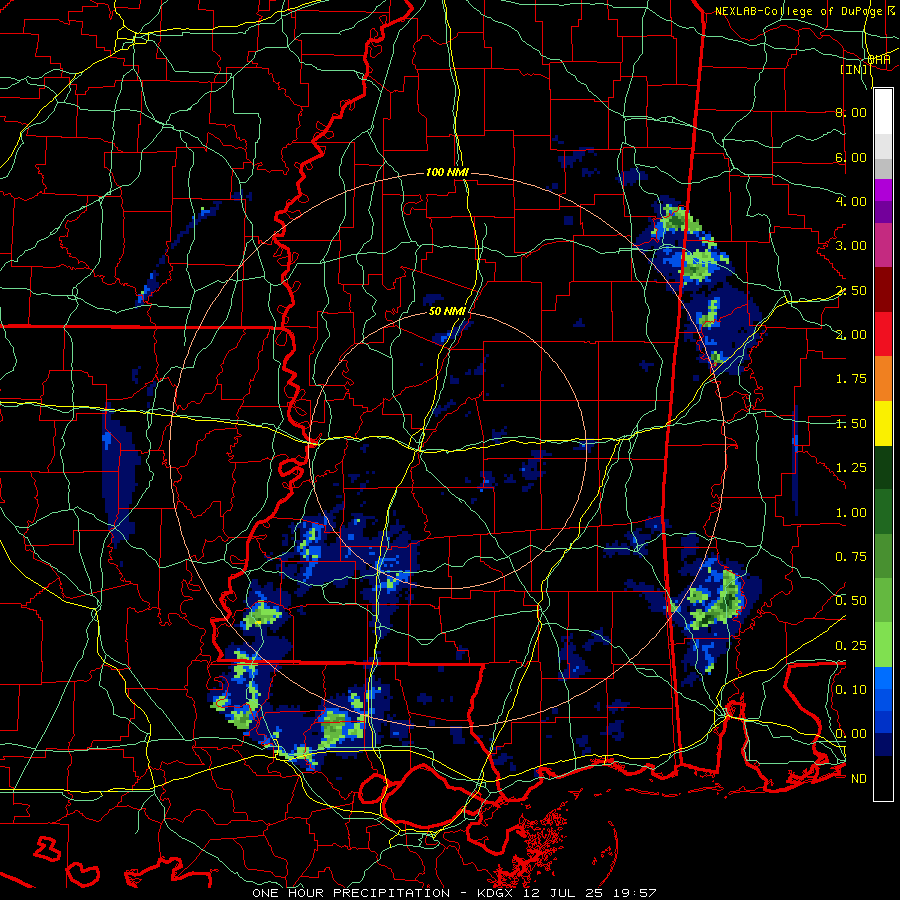Click the 0.10 legend value
Image resolution: width=900 pixels, height=900 pixels.
tap(851, 690)
